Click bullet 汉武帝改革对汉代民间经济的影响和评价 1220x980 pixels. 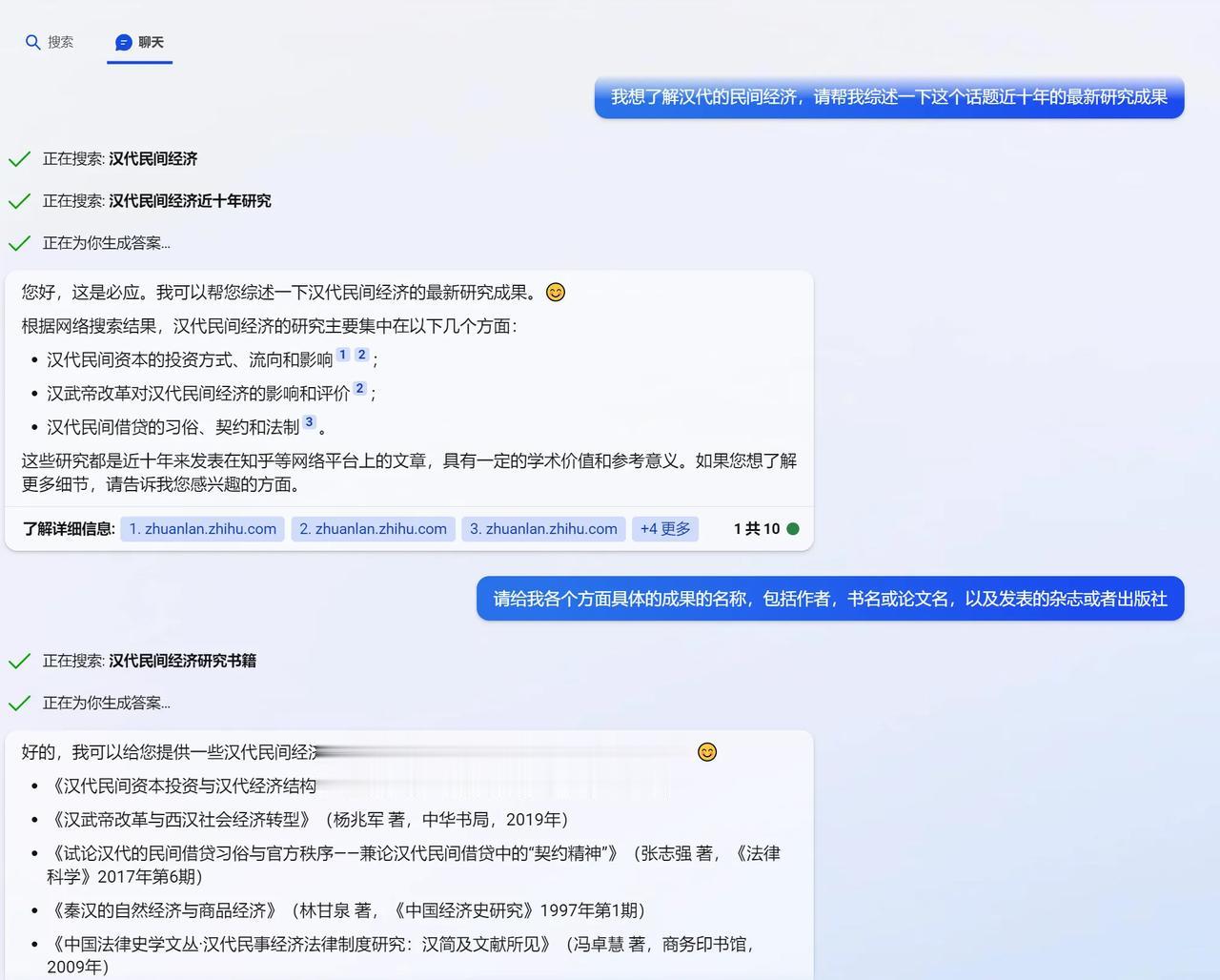[198, 394]
